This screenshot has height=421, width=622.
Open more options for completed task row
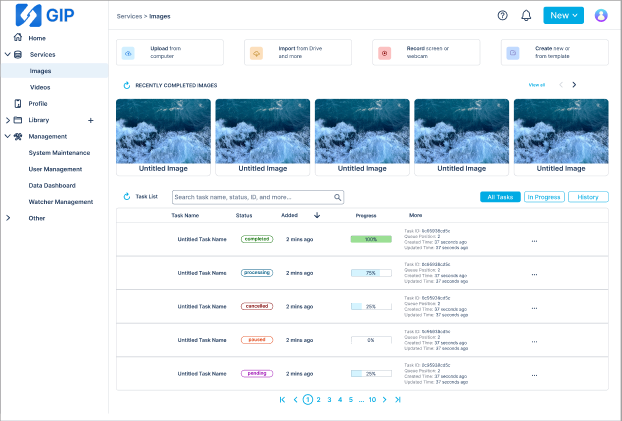point(534,241)
